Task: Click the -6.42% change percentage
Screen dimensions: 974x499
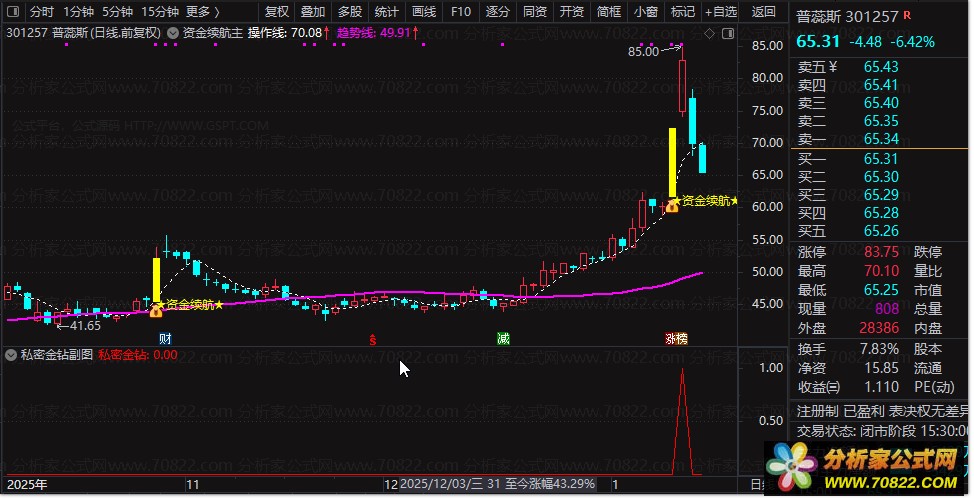Action: (913, 42)
